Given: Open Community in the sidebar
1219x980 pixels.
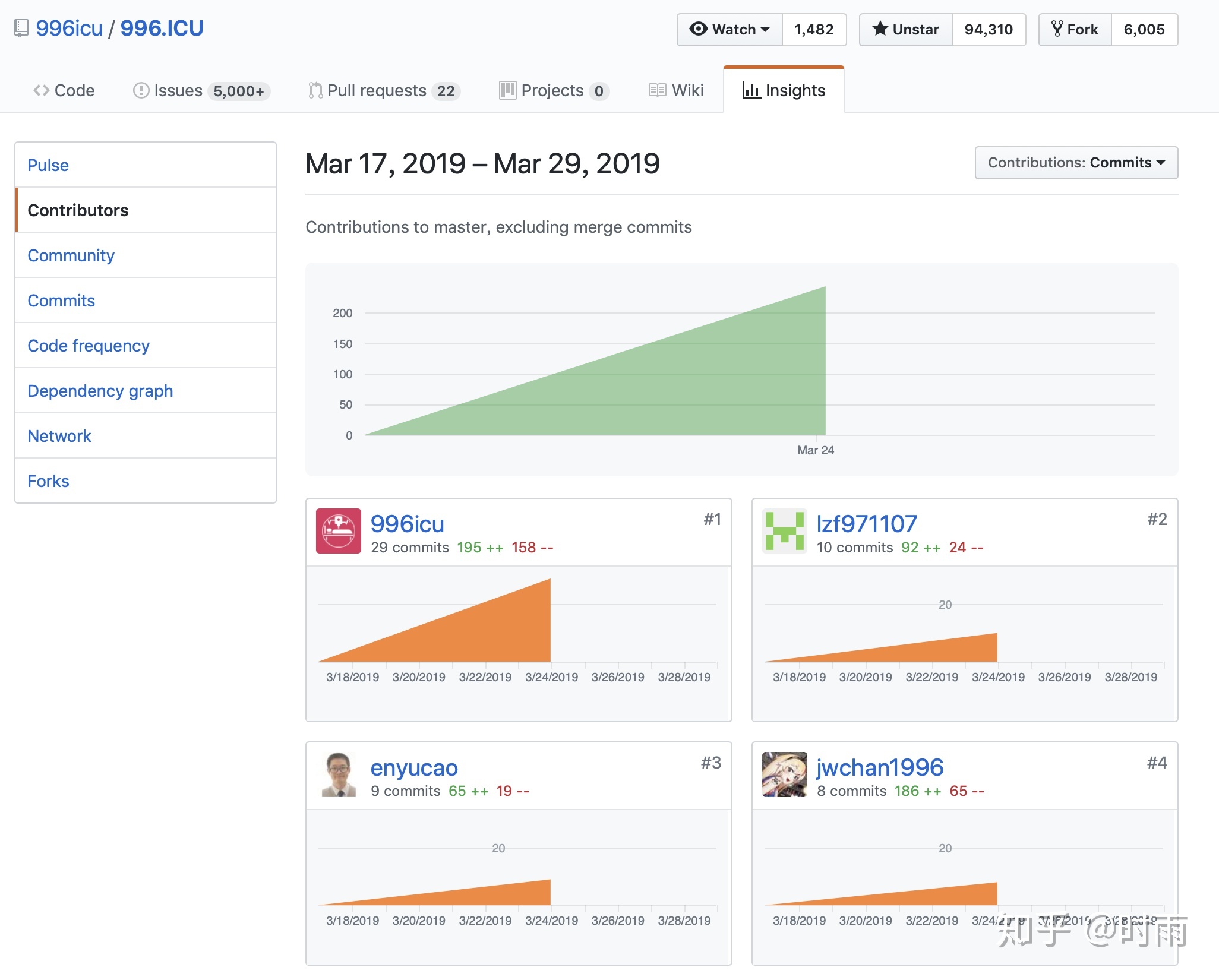Looking at the screenshot, I should click(146, 255).
